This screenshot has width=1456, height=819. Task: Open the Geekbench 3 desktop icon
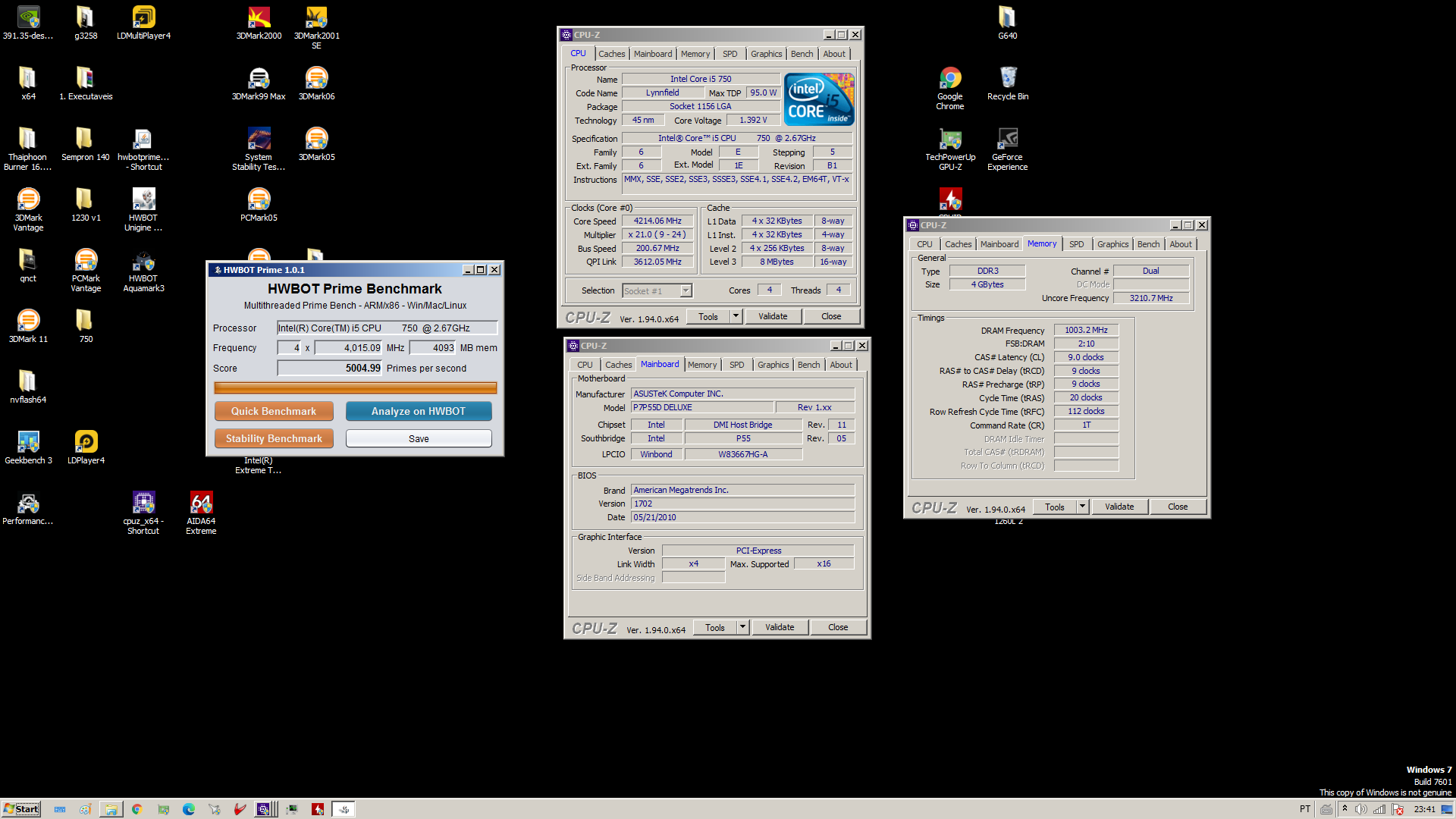[28, 447]
